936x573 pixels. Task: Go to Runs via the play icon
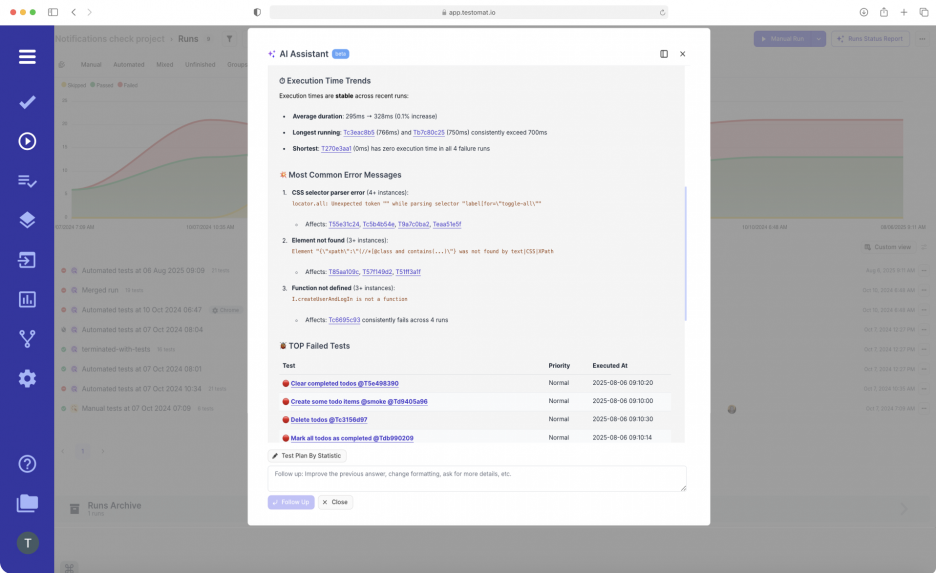pyautogui.click(x=27, y=141)
